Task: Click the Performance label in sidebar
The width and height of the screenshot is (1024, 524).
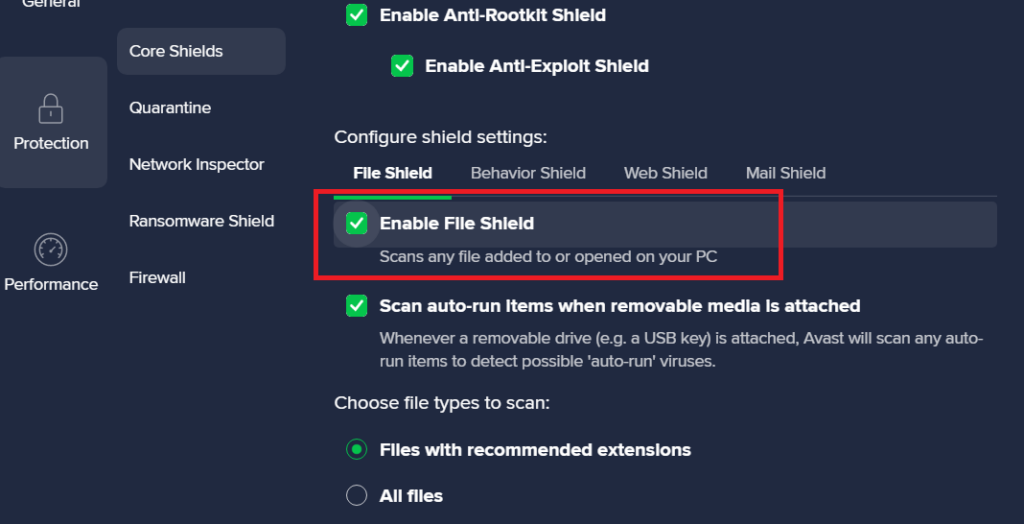Action: pos(51,284)
